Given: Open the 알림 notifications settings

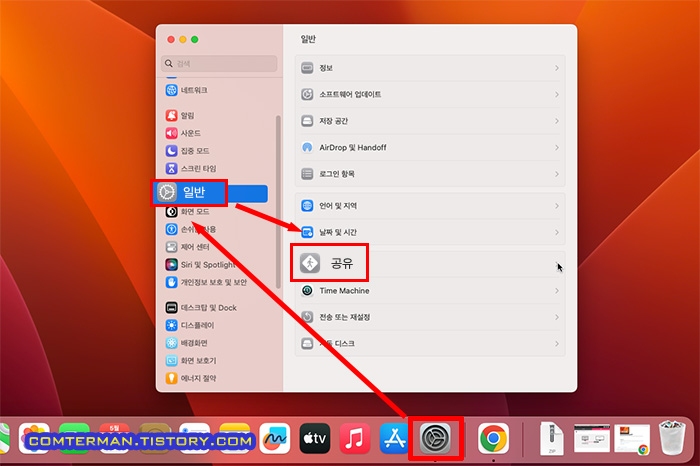Looking at the screenshot, I should (x=180, y=115).
